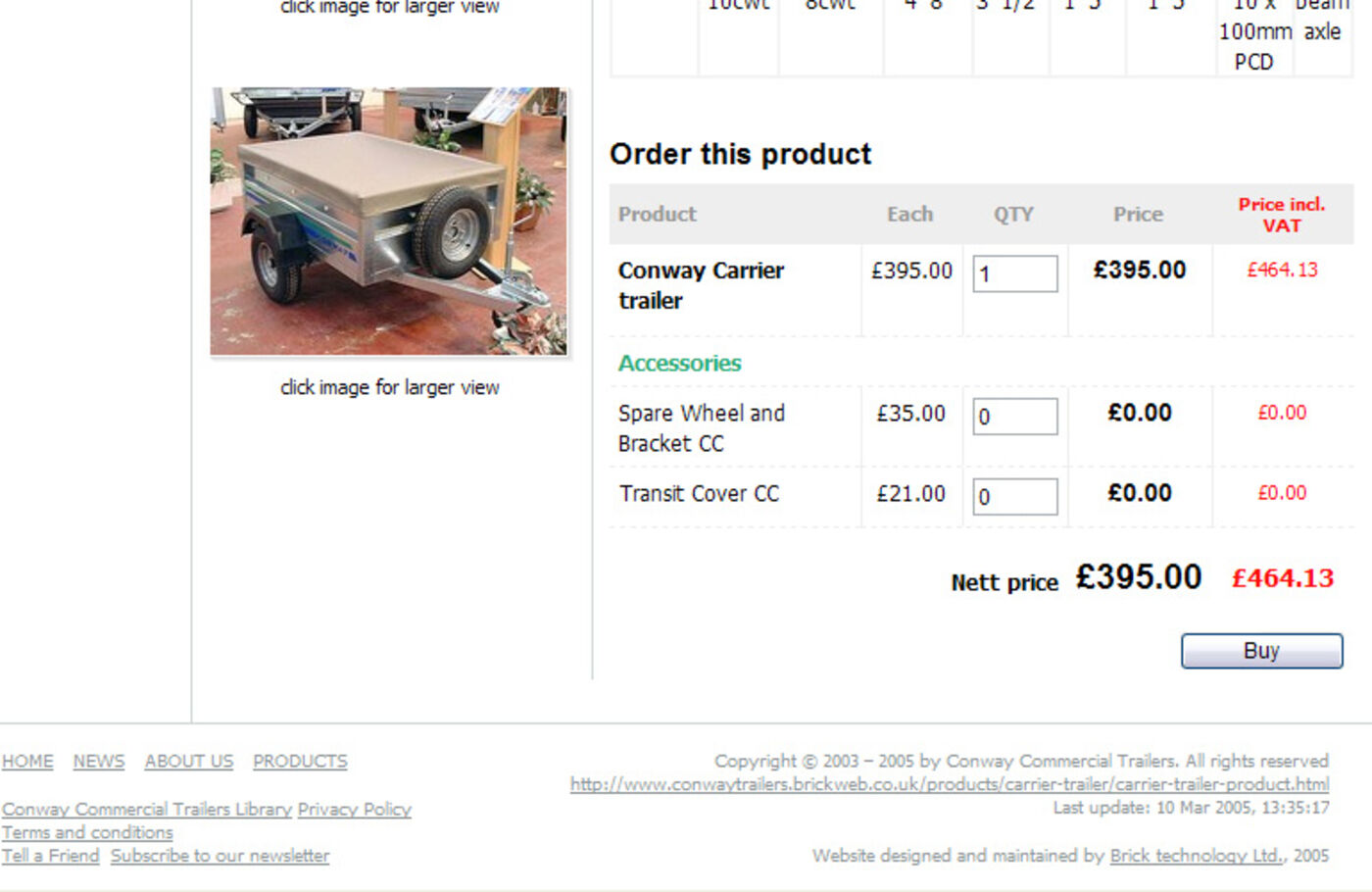The image size is (1372, 892).
Task: Follow the carrier-trailer-product.html URL link
Action: 950,784
